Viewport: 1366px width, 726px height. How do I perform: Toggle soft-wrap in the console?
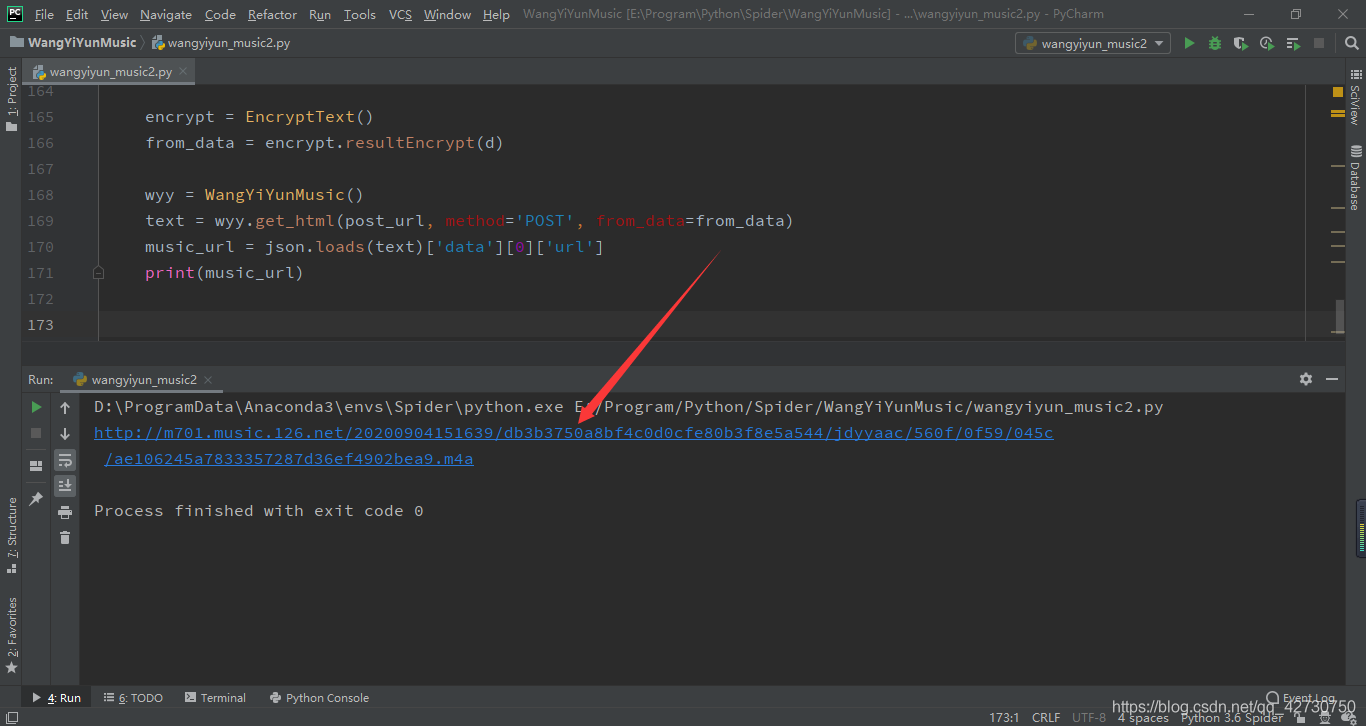[x=65, y=460]
